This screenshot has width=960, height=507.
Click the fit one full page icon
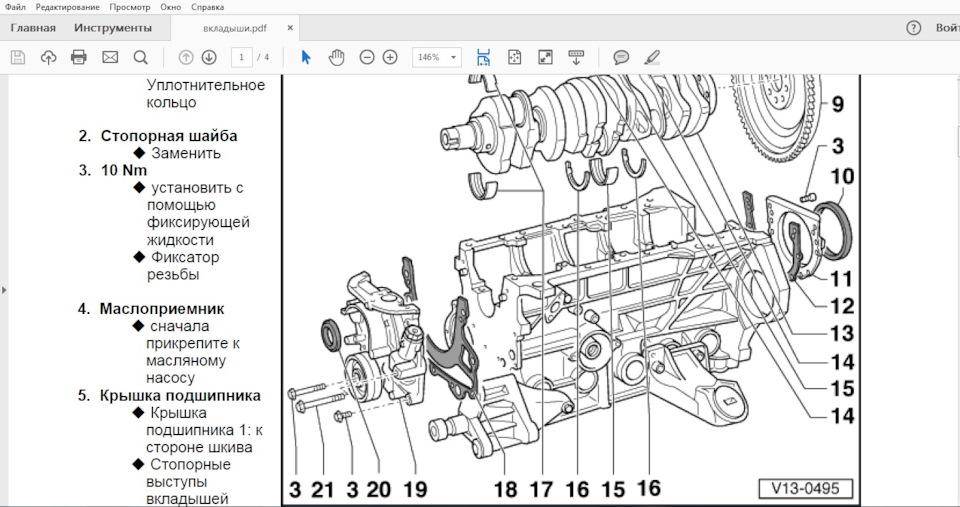pyautogui.click(x=514, y=58)
